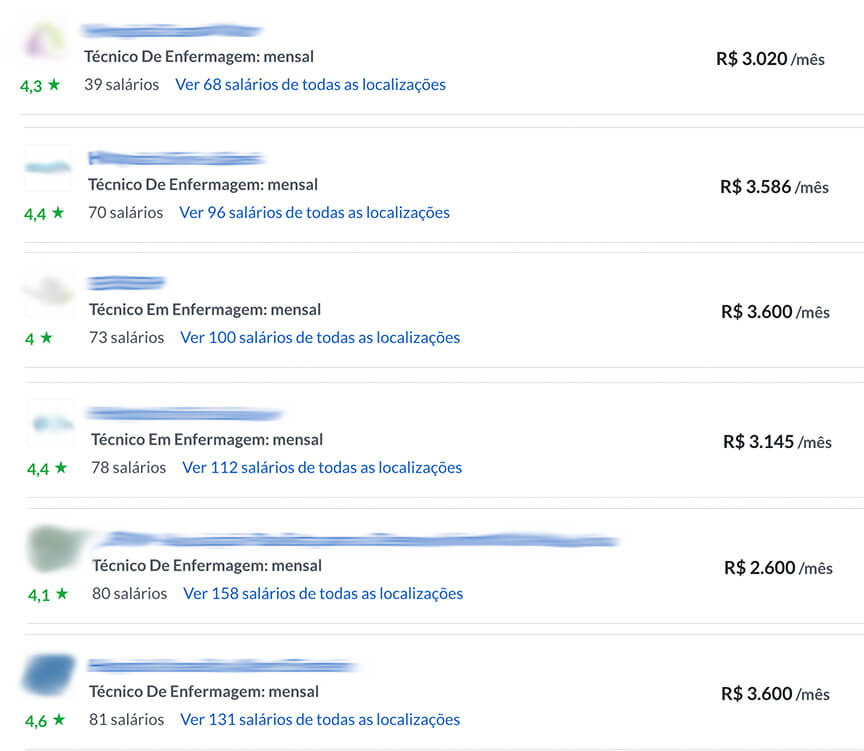Follow the "Ver 100 salários" link
The image size is (864, 751).
coord(320,338)
